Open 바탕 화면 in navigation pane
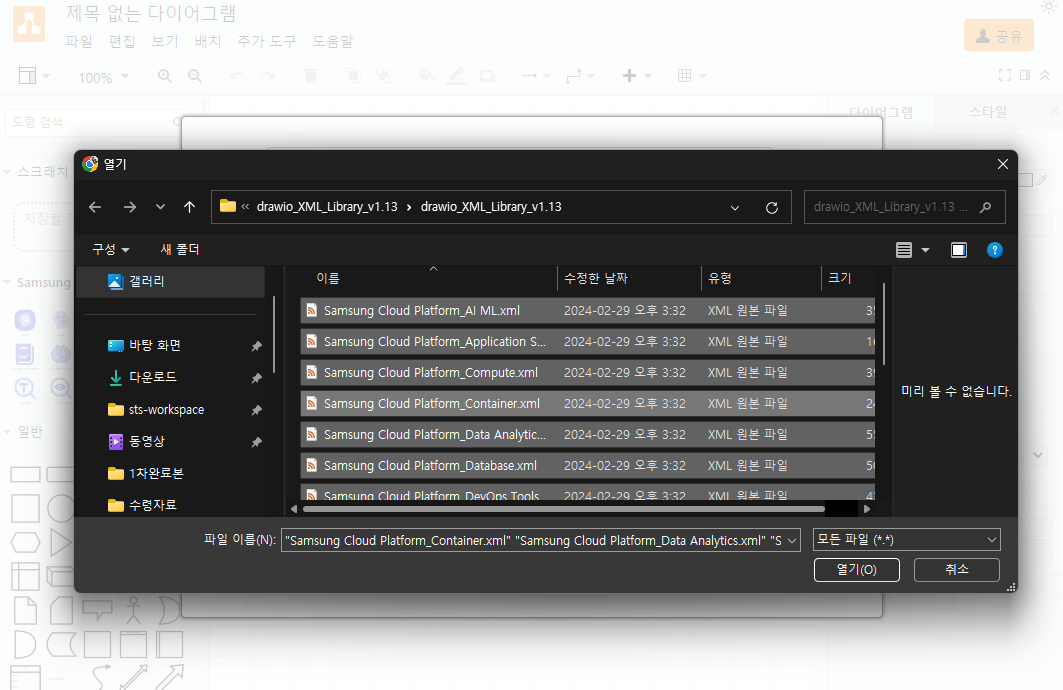The width and height of the screenshot is (1063, 690). [155, 346]
